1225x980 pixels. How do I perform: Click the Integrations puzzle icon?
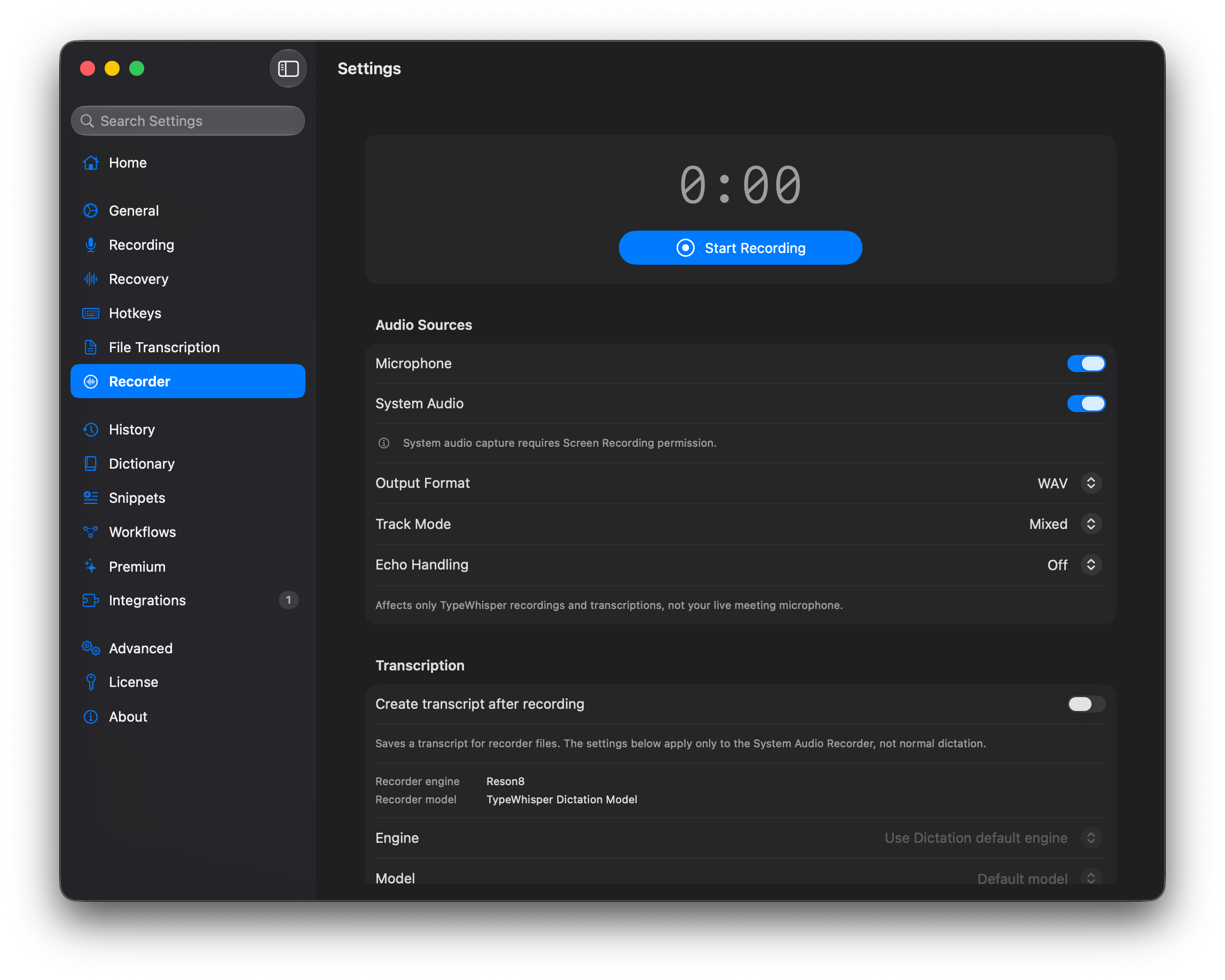tap(90, 600)
